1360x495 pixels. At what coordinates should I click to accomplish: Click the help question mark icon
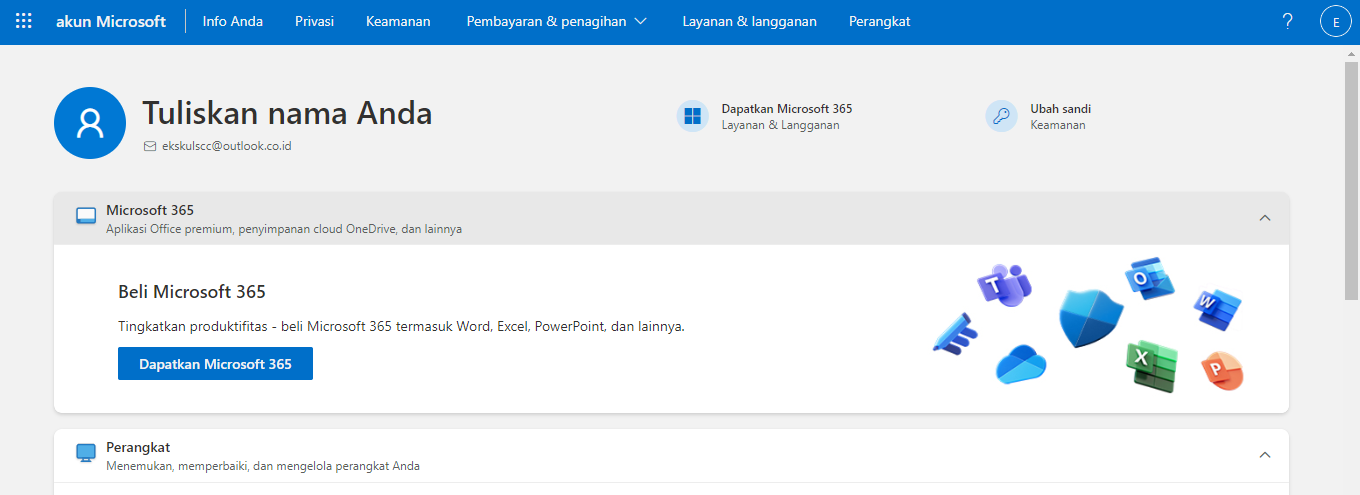tap(1287, 21)
